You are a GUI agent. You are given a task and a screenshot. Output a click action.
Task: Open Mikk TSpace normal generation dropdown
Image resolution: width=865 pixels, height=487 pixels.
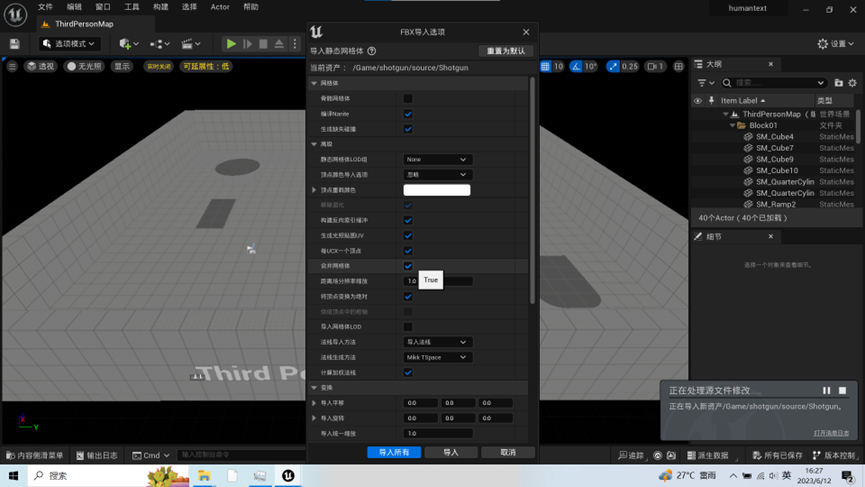[x=436, y=357]
